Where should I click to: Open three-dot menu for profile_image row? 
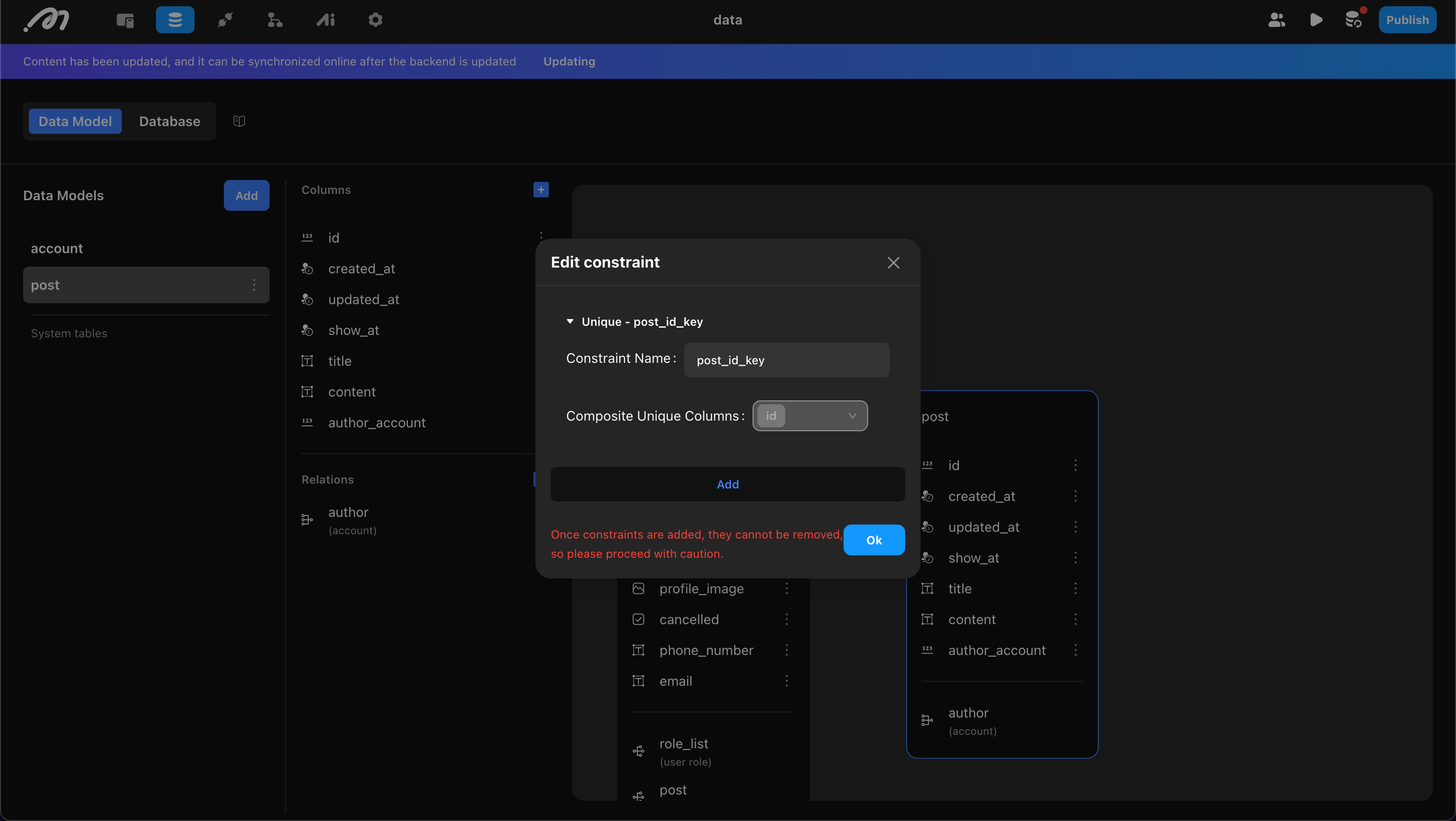[x=786, y=588]
